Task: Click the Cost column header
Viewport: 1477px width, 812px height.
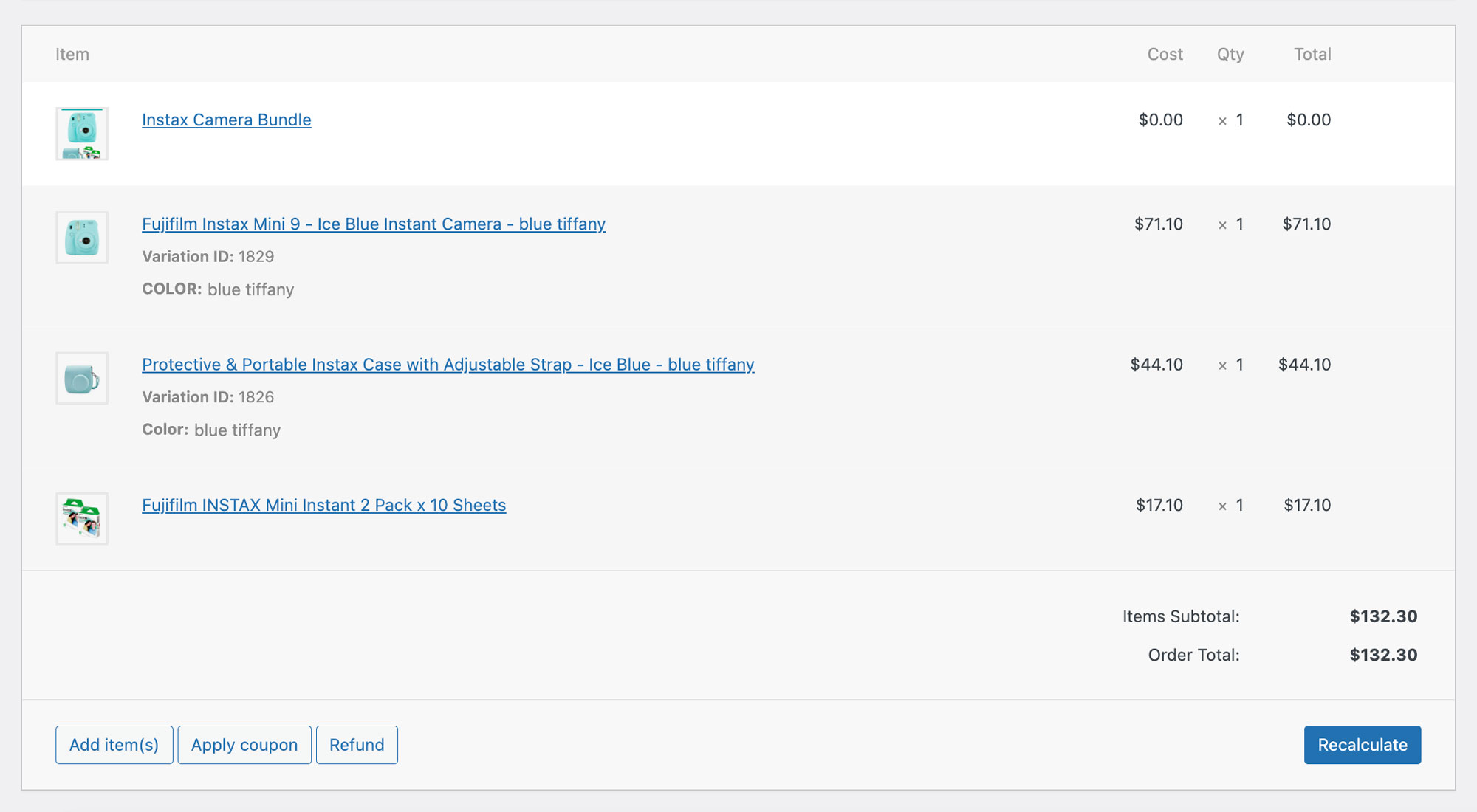Action: point(1165,54)
